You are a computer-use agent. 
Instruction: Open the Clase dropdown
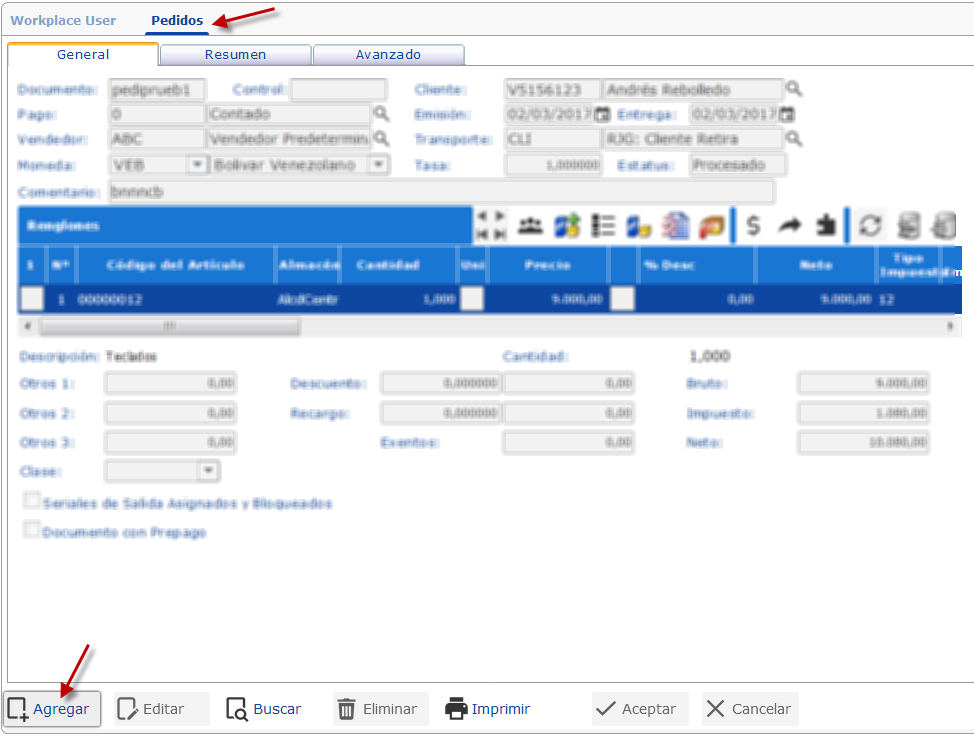(208, 471)
